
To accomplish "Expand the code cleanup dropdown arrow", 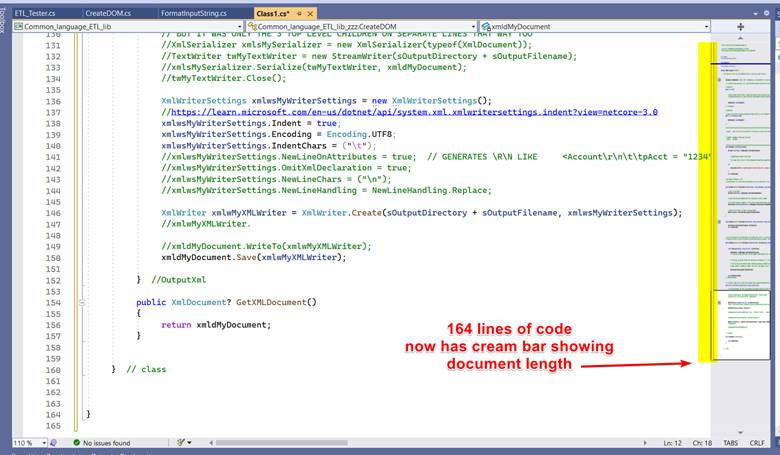I will pyautogui.click(x=190, y=443).
